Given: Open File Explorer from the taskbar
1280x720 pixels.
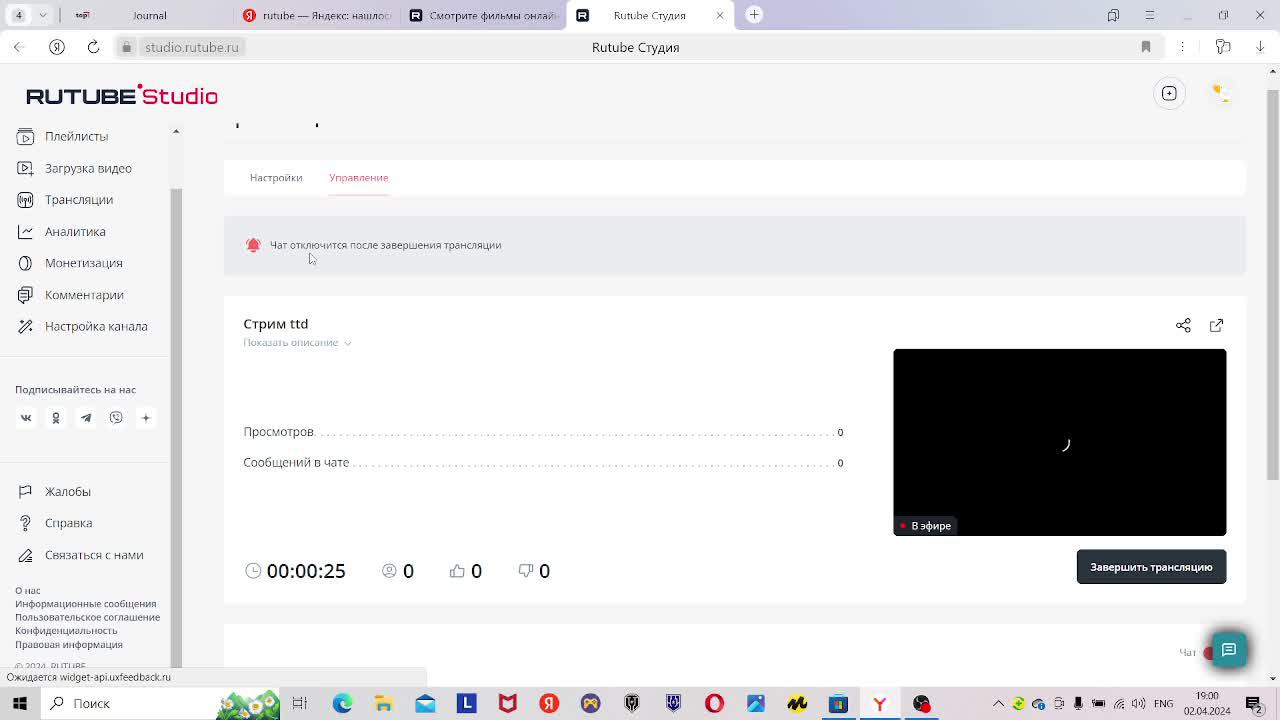Looking at the screenshot, I should pyautogui.click(x=383, y=703).
